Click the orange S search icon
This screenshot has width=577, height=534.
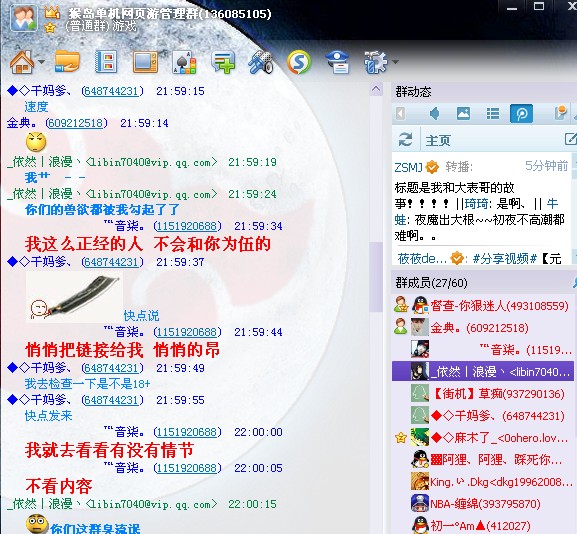pos(299,62)
